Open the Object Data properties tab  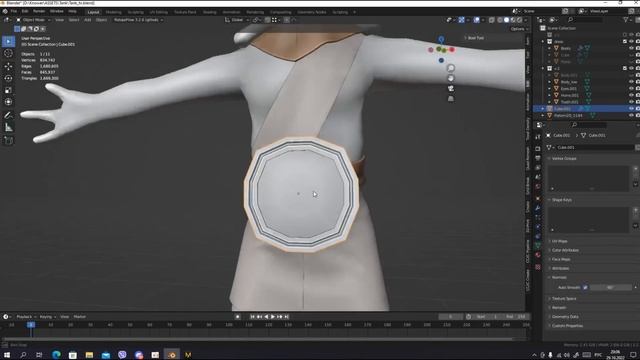tap(538, 246)
